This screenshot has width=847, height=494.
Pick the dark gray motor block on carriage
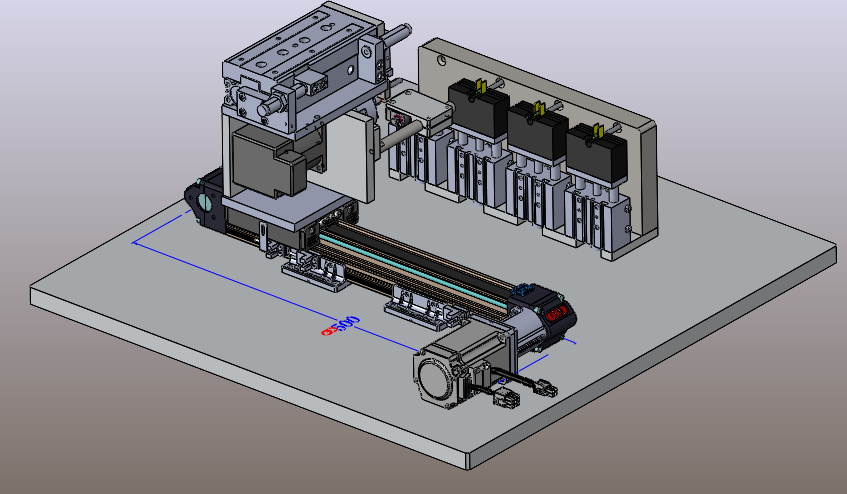pos(267,160)
